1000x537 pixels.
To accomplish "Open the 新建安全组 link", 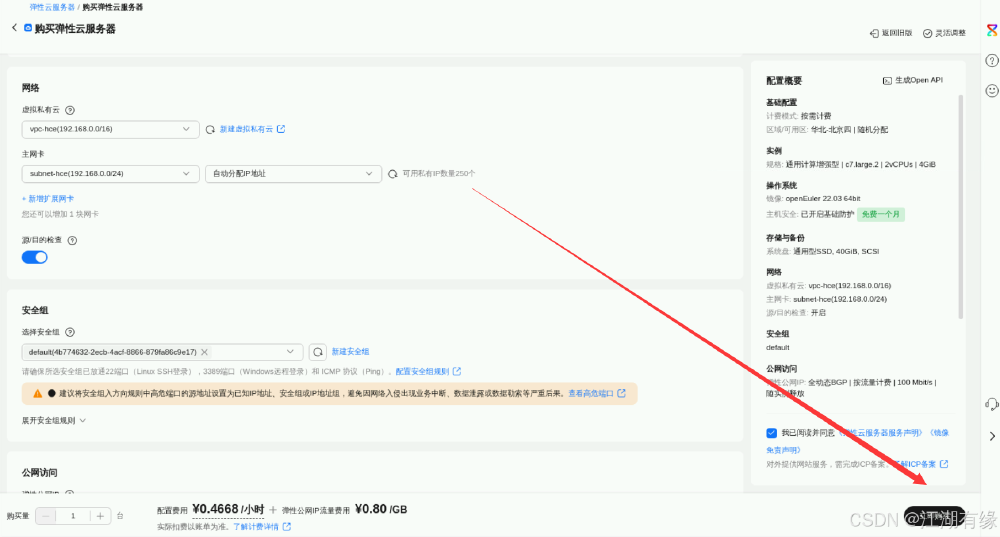I will (x=350, y=351).
